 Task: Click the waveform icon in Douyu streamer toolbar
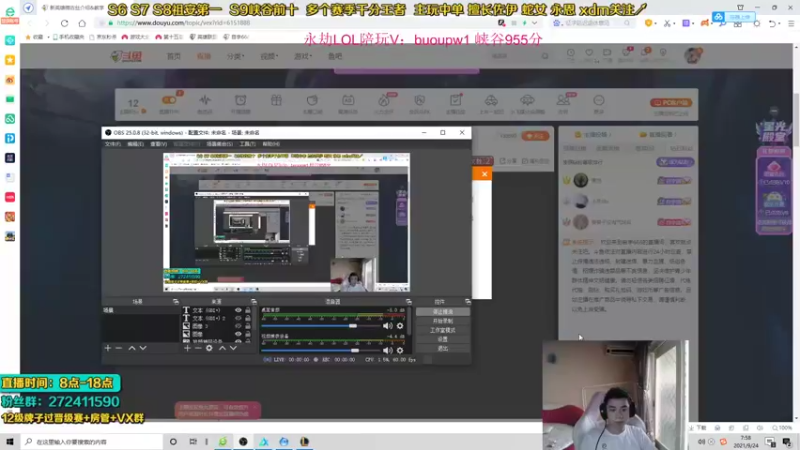(x=205, y=101)
